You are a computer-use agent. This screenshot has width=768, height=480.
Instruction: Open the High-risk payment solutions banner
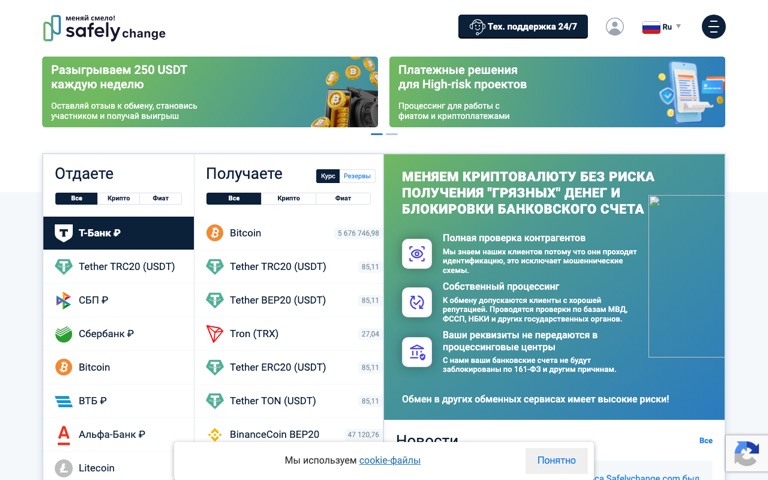click(557, 92)
